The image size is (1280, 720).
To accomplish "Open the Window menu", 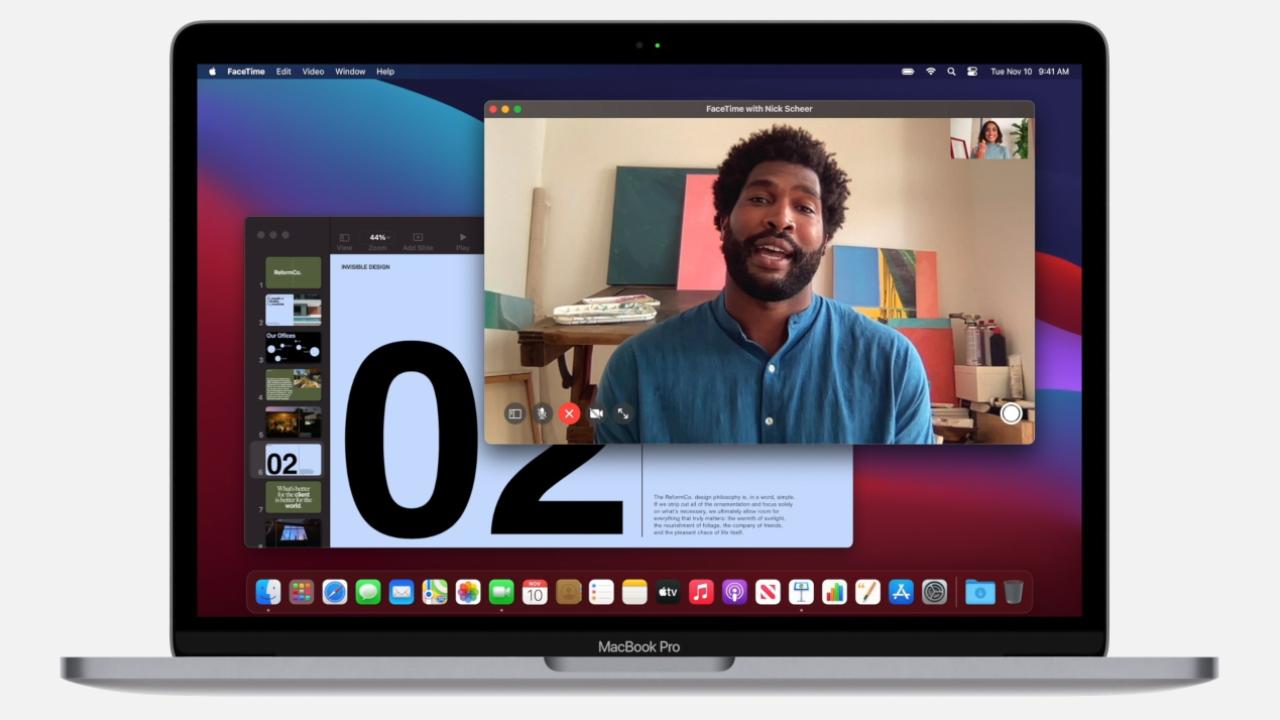I will (x=350, y=72).
